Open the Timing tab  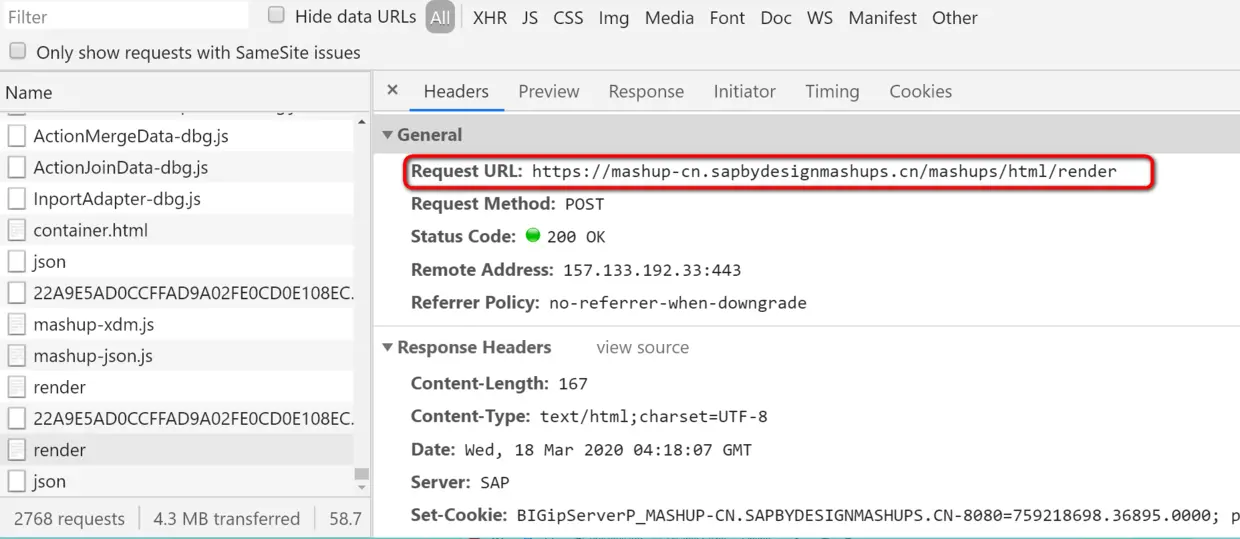[x=832, y=91]
